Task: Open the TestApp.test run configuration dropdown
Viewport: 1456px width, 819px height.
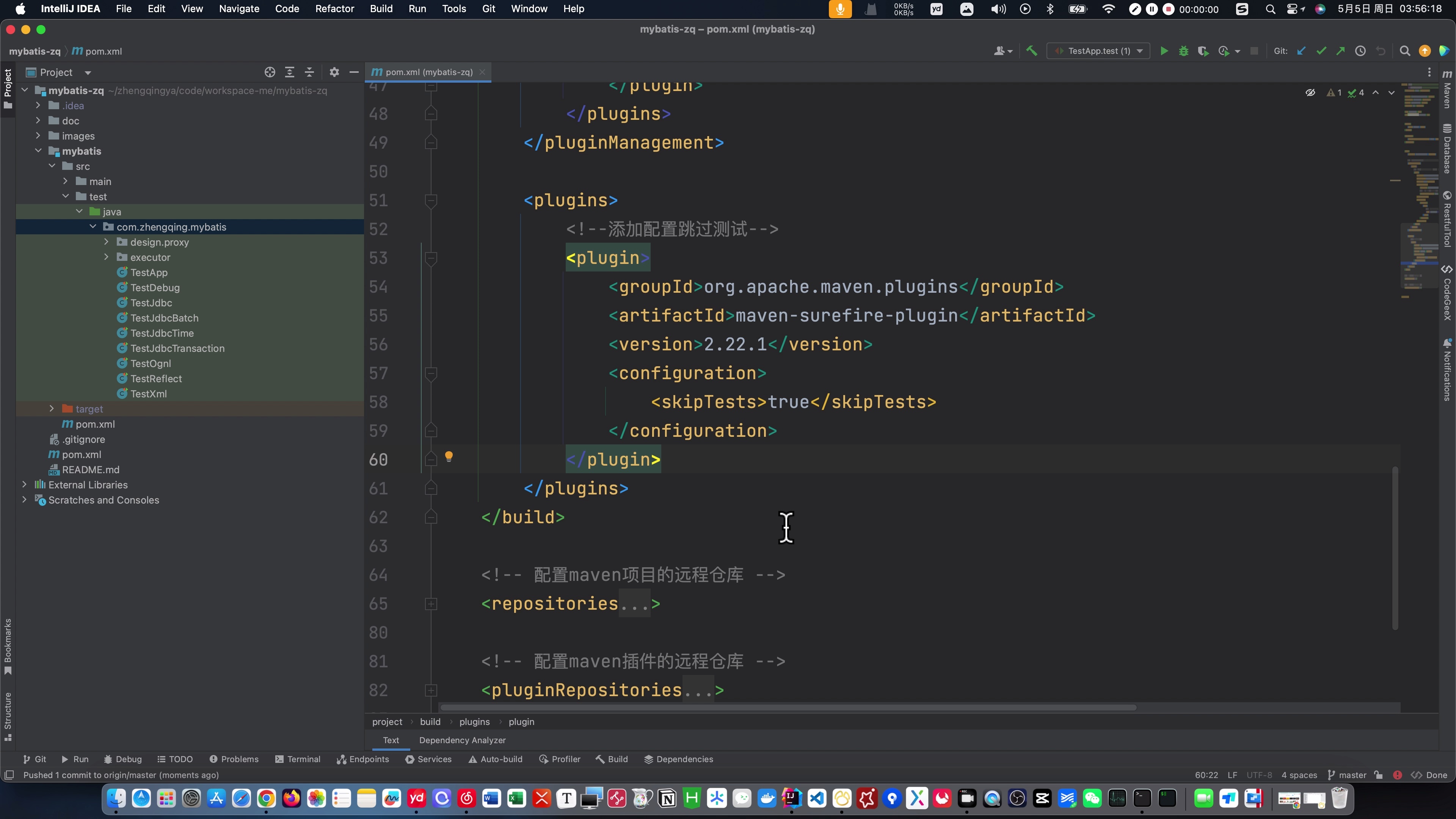Action: click(x=1099, y=51)
